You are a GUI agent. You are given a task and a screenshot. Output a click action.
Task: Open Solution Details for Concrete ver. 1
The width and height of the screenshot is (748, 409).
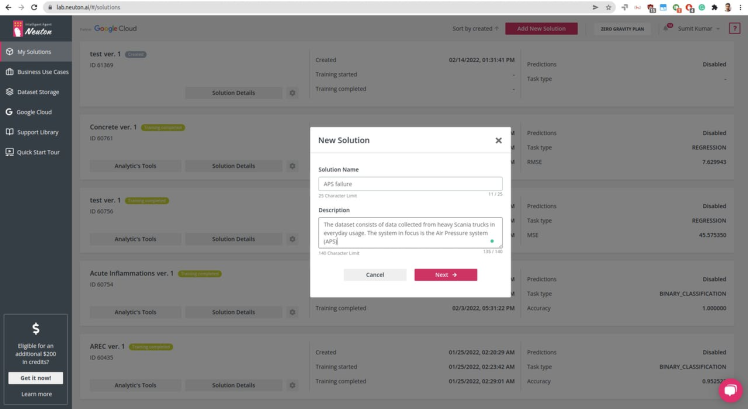(234, 166)
